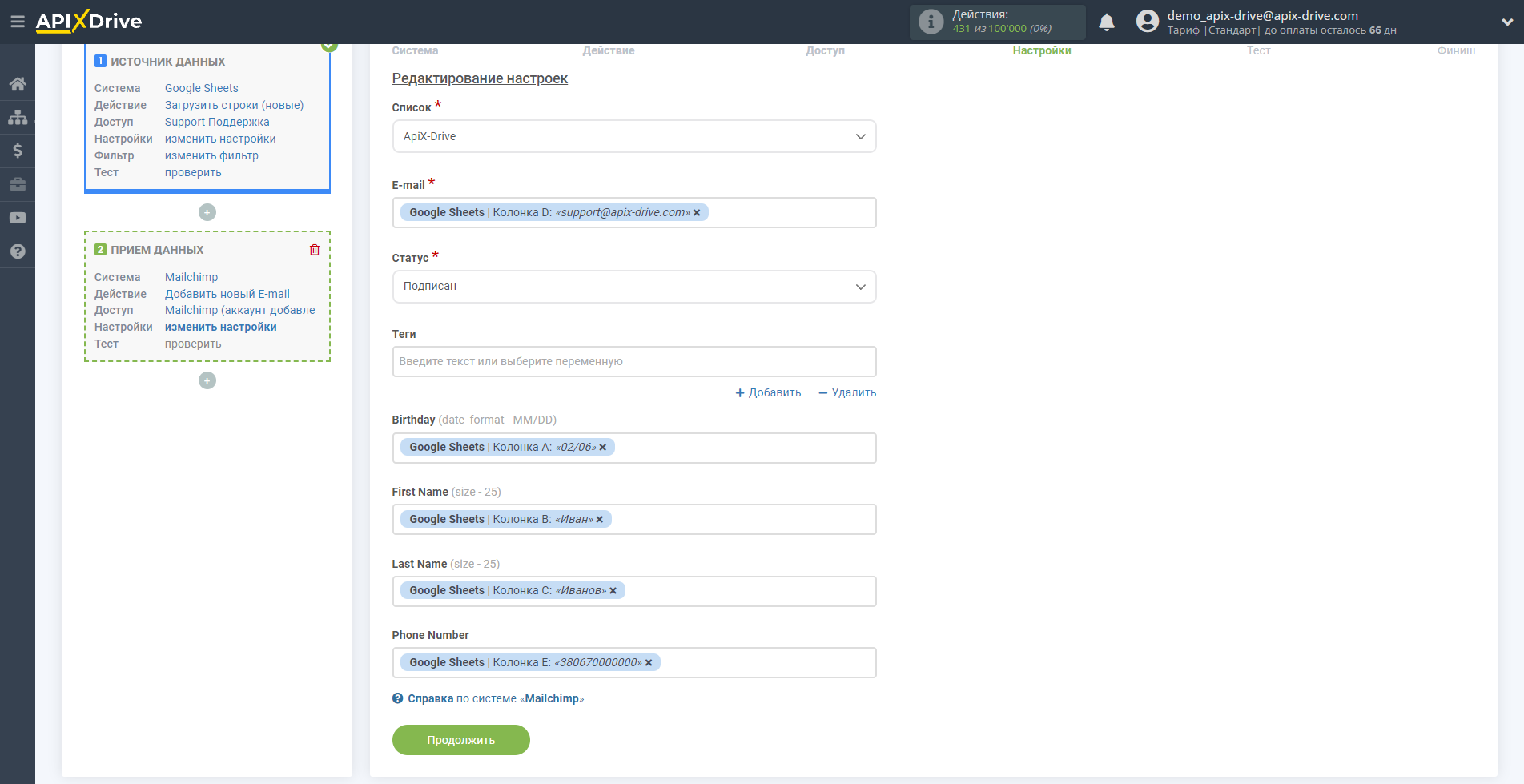Screen dimensions: 1524x784
Task: Click the First Name field
Action: [634, 520]
